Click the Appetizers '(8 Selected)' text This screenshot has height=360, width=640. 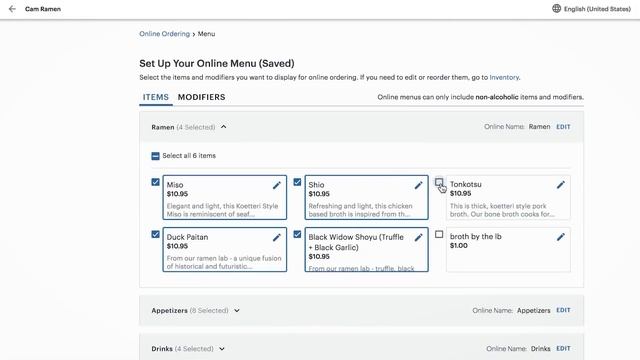tap(209, 311)
